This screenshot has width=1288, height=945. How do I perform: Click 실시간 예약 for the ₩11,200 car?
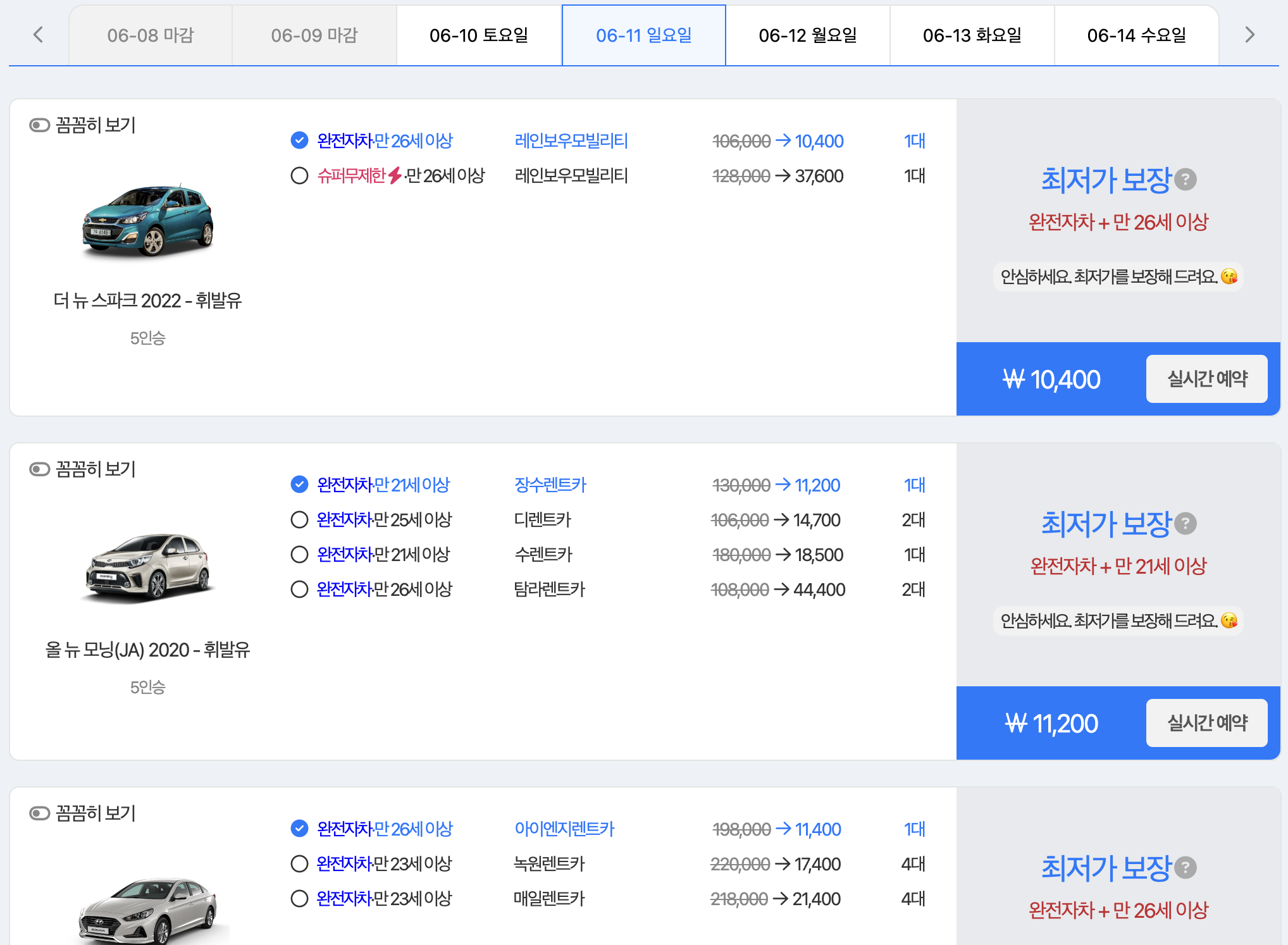[1206, 723]
